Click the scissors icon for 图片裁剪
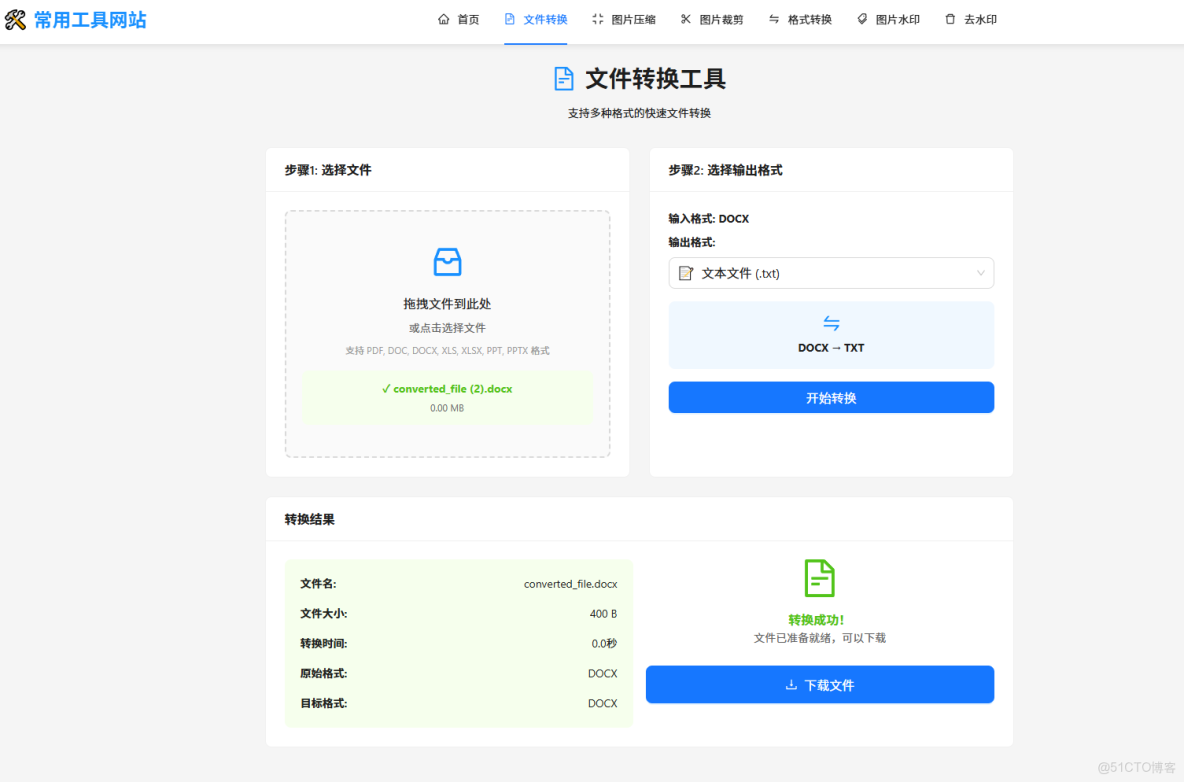This screenshot has height=782, width=1184. (x=685, y=18)
